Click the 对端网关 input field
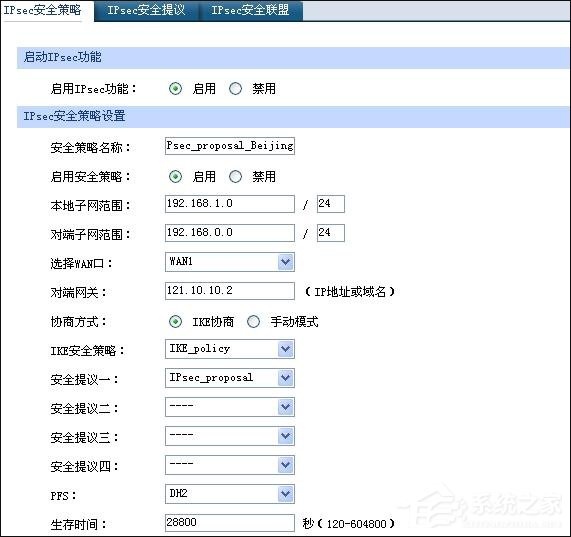Viewport: 571px width, 537px height. pyautogui.click(x=230, y=291)
